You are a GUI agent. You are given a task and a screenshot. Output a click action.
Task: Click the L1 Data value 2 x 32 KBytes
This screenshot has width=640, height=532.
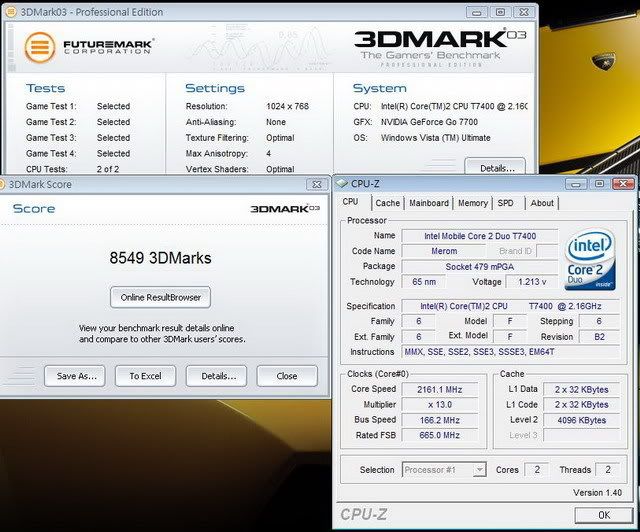pyautogui.click(x=582, y=390)
